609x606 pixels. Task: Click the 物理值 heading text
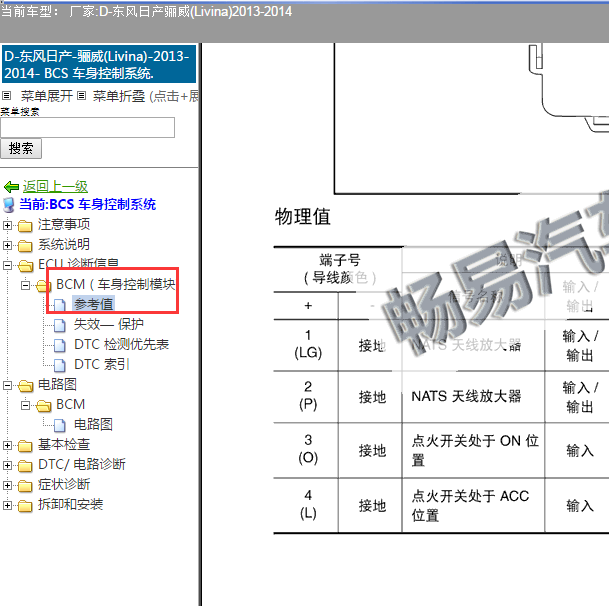pos(303,217)
